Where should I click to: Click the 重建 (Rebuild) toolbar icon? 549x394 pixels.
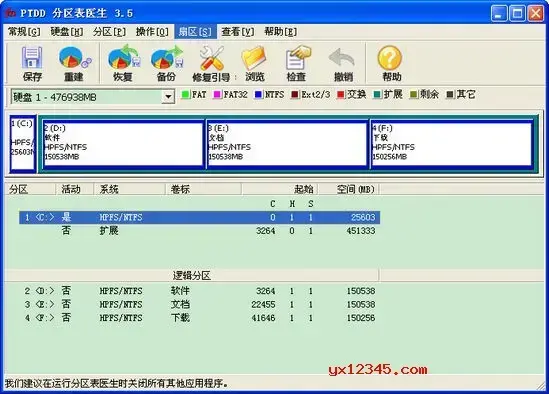(x=74, y=64)
